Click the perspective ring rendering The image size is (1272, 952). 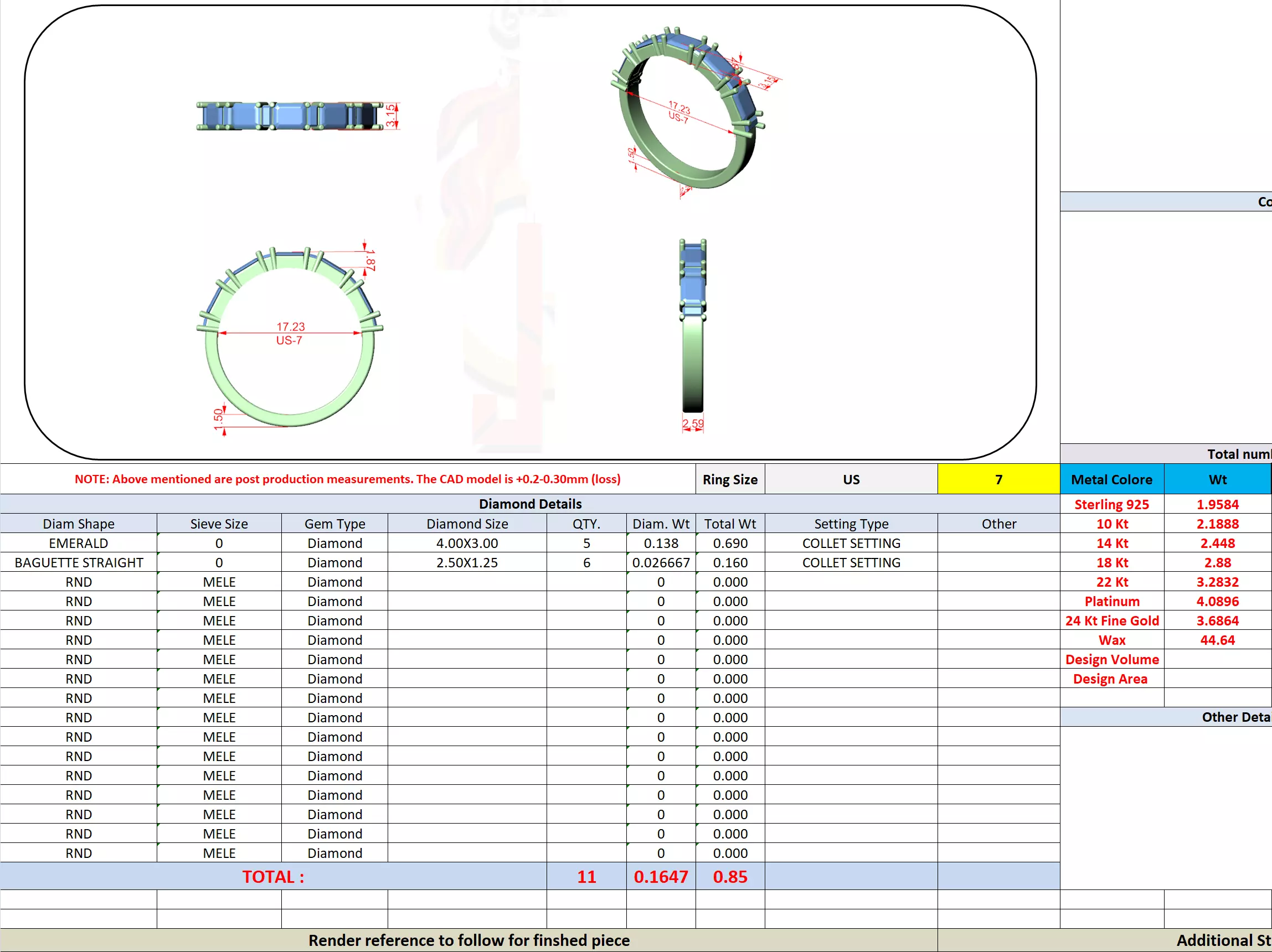pos(687,109)
